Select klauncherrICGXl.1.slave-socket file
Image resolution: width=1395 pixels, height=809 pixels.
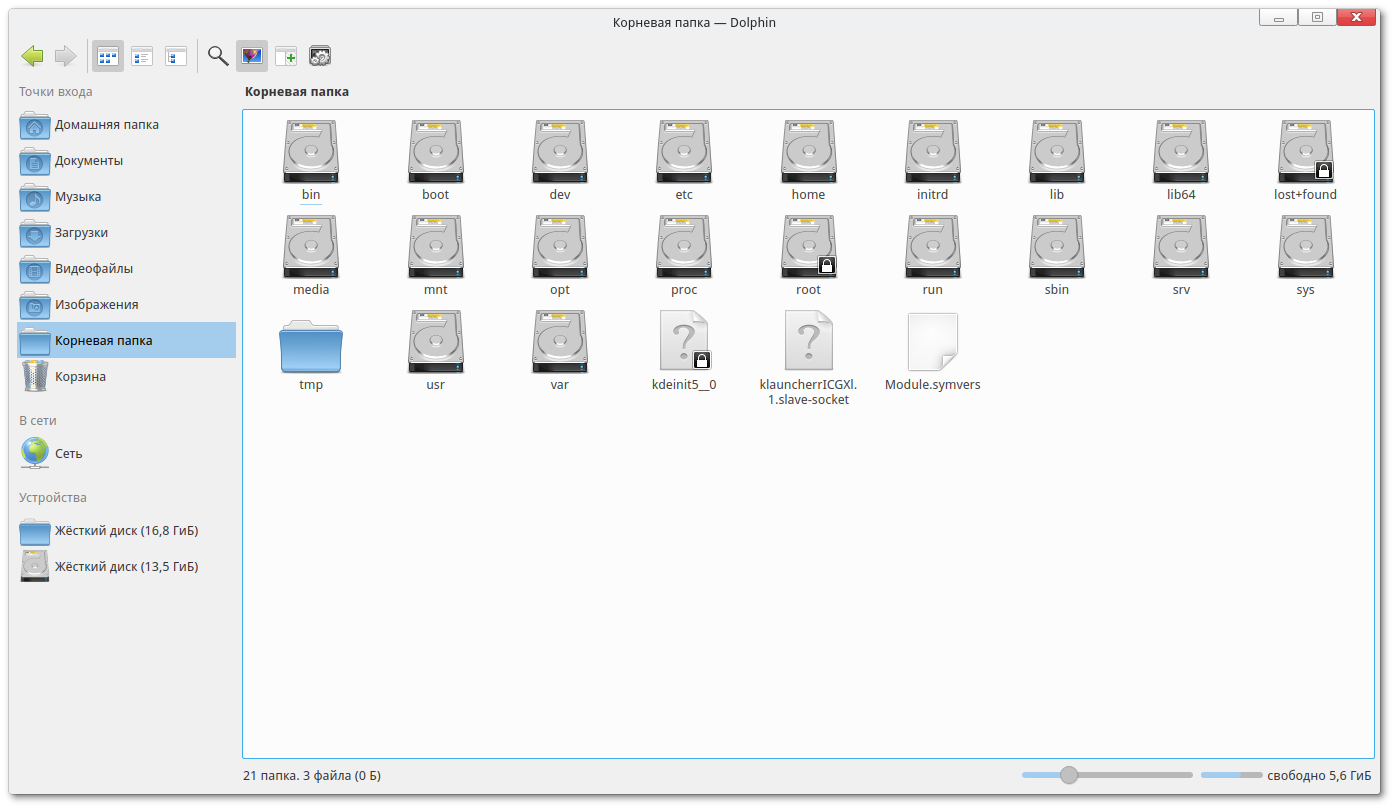point(808,342)
